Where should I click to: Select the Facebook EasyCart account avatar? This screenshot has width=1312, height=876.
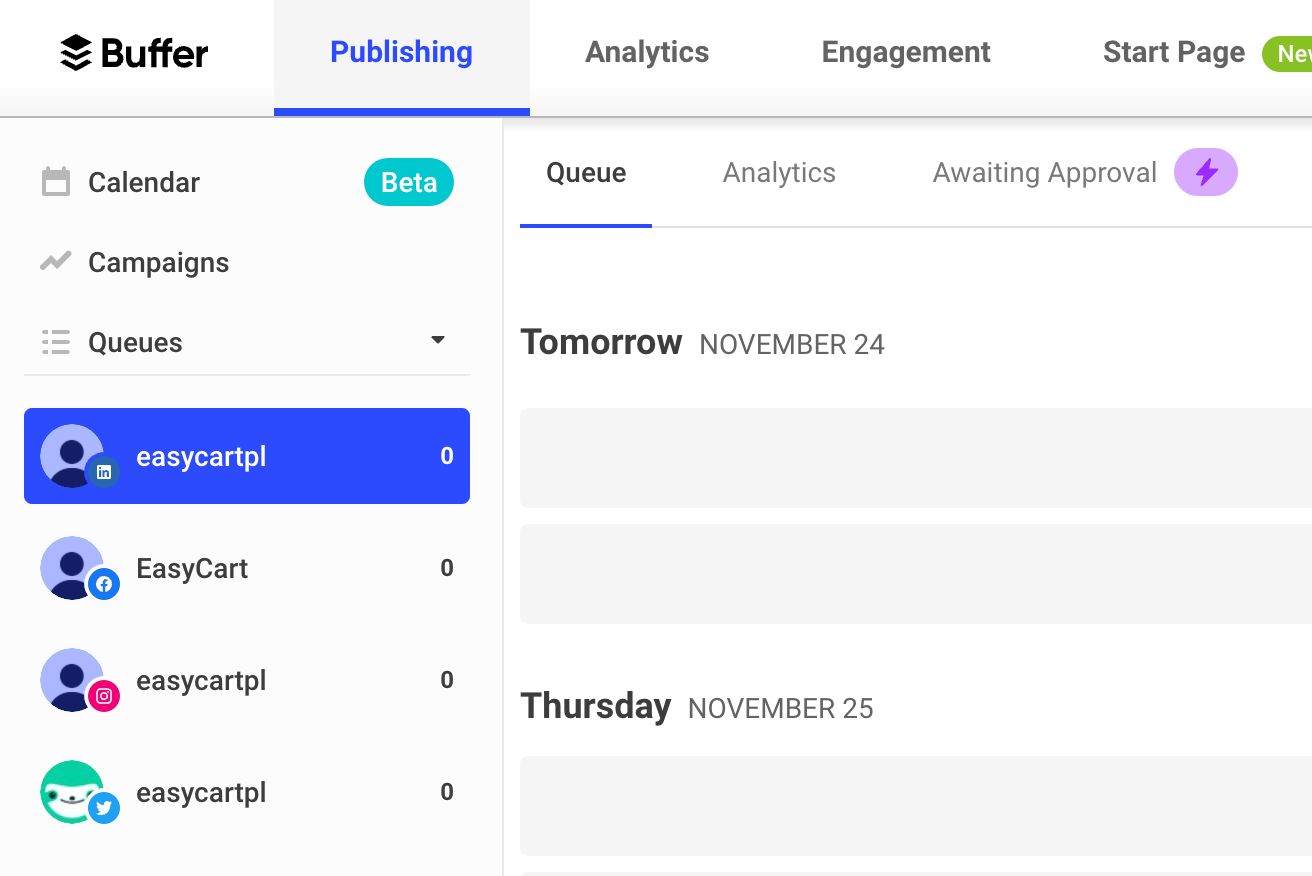72,568
